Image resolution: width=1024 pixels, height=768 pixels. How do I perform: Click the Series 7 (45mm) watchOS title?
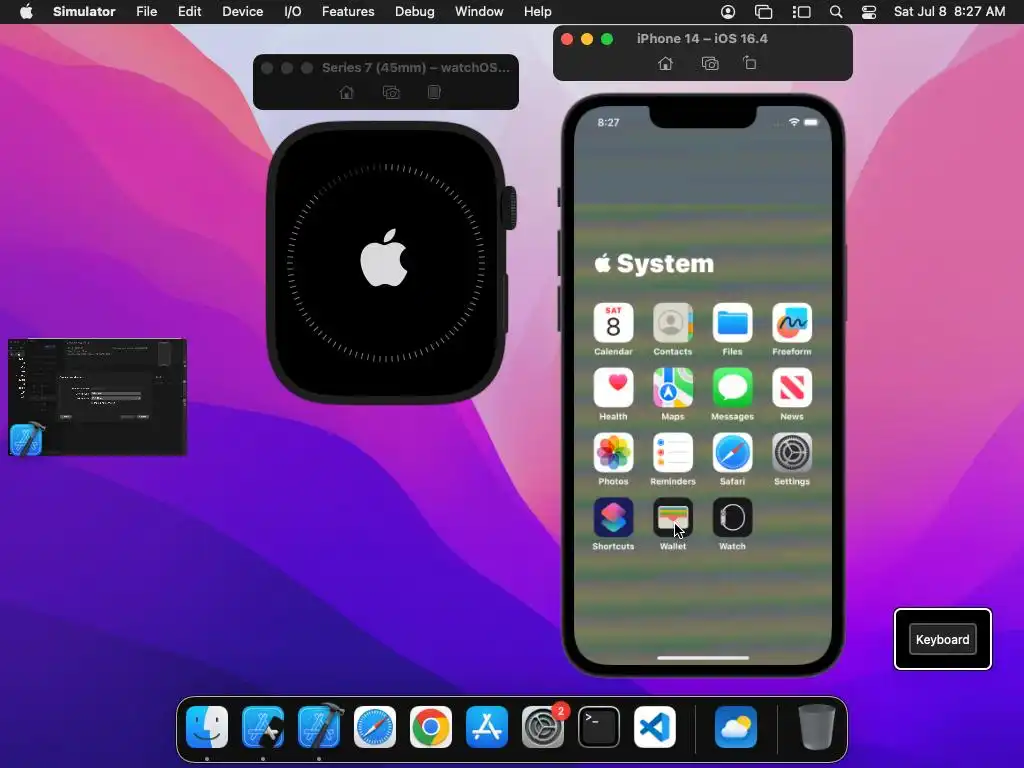pyautogui.click(x=415, y=67)
